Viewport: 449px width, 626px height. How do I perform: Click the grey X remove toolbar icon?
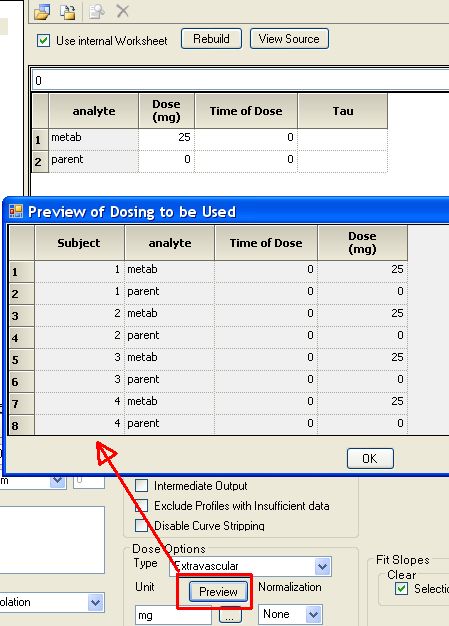[123, 11]
